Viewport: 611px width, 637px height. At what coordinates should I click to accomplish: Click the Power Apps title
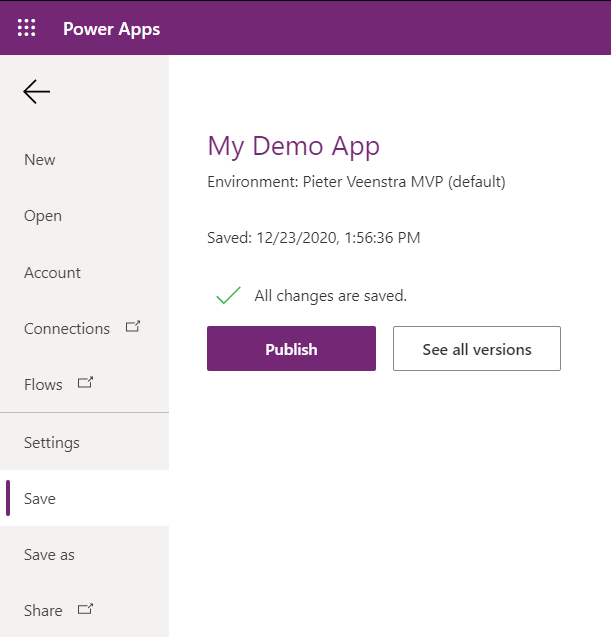tap(112, 29)
